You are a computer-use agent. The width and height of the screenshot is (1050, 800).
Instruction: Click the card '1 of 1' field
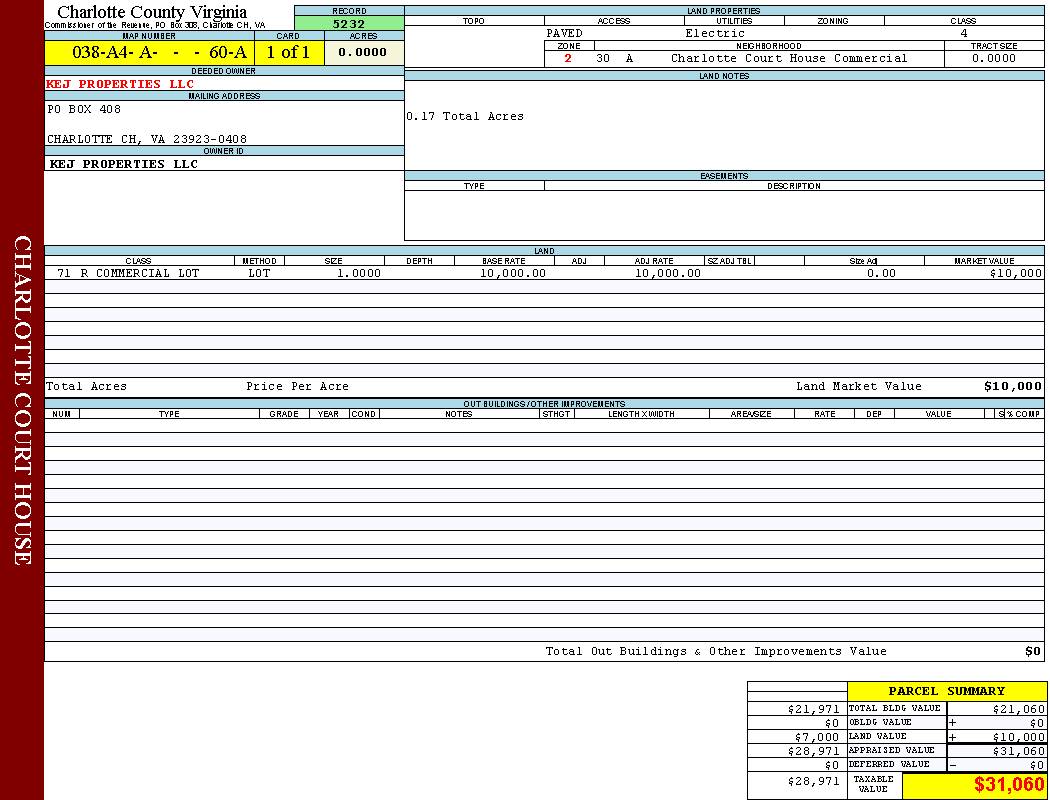tap(288, 53)
